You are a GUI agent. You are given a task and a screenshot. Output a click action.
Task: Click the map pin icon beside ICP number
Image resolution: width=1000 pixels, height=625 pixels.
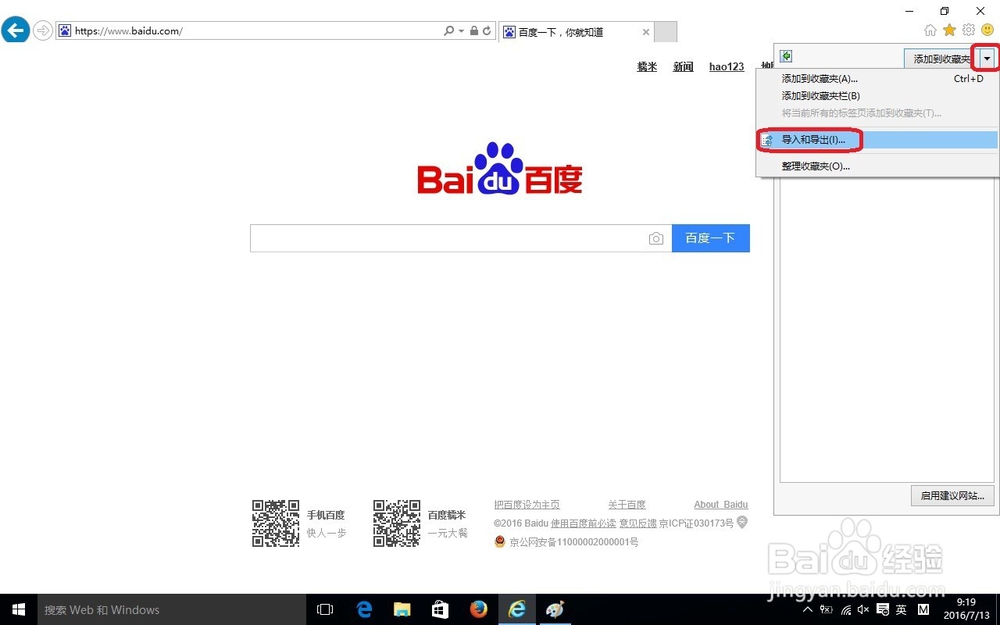pyautogui.click(x=742, y=522)
